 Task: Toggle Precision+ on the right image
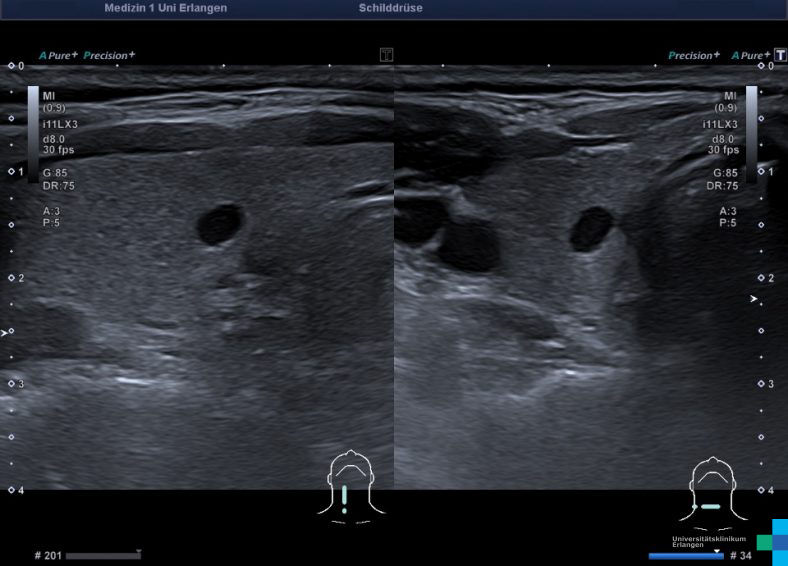coord(694,55)
